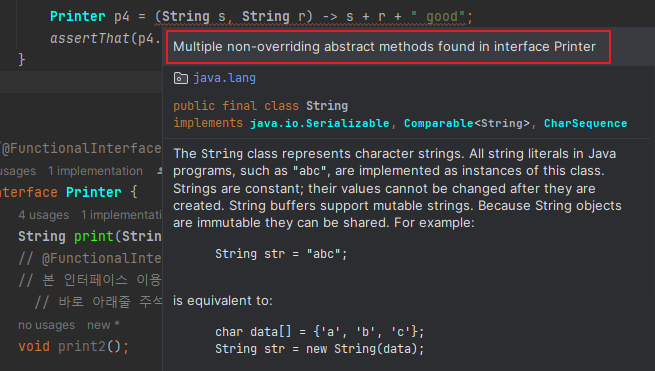Click the '4 usages' inlay hint
Screen dimensions: 655x371
point(43,215)
